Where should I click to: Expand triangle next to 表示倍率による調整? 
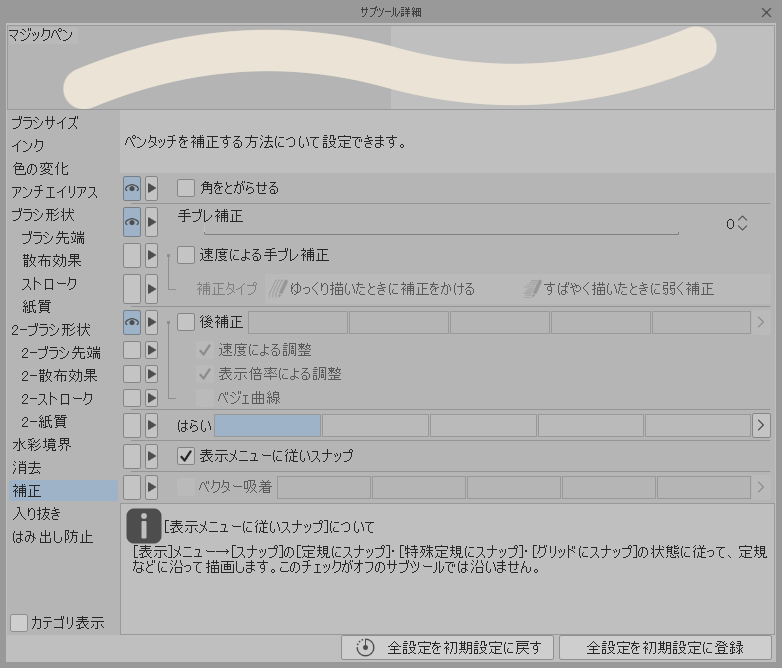click(152, 374)
